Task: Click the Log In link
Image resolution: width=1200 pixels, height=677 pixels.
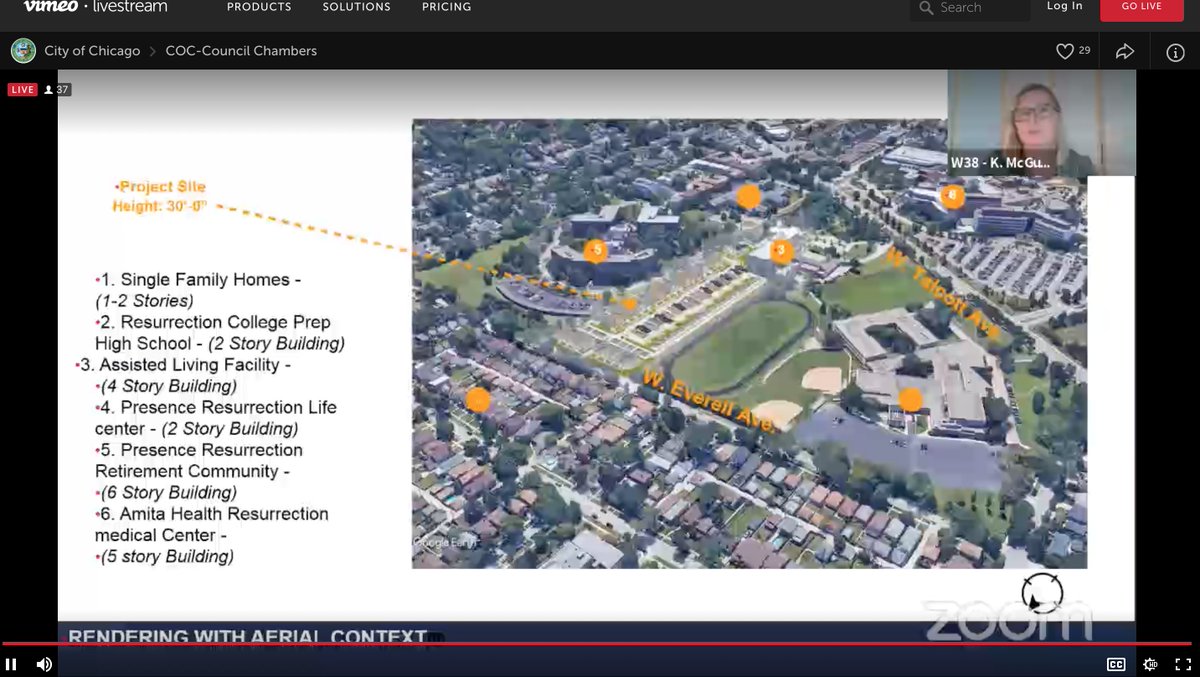Action: coord(1064,6)
